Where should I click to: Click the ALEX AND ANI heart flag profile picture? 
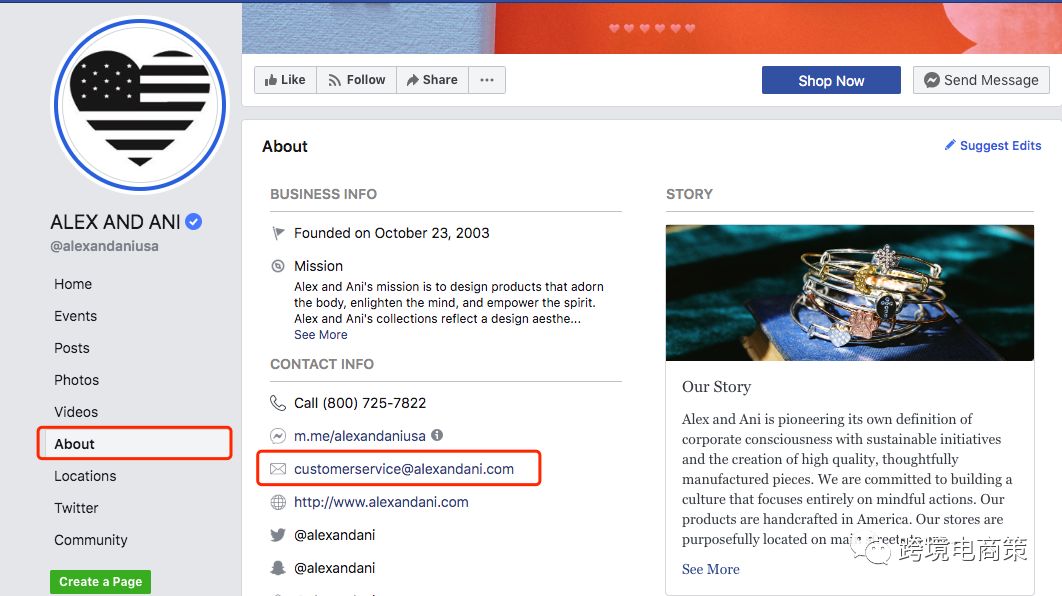pyautogui.click(x=140, y=105)
